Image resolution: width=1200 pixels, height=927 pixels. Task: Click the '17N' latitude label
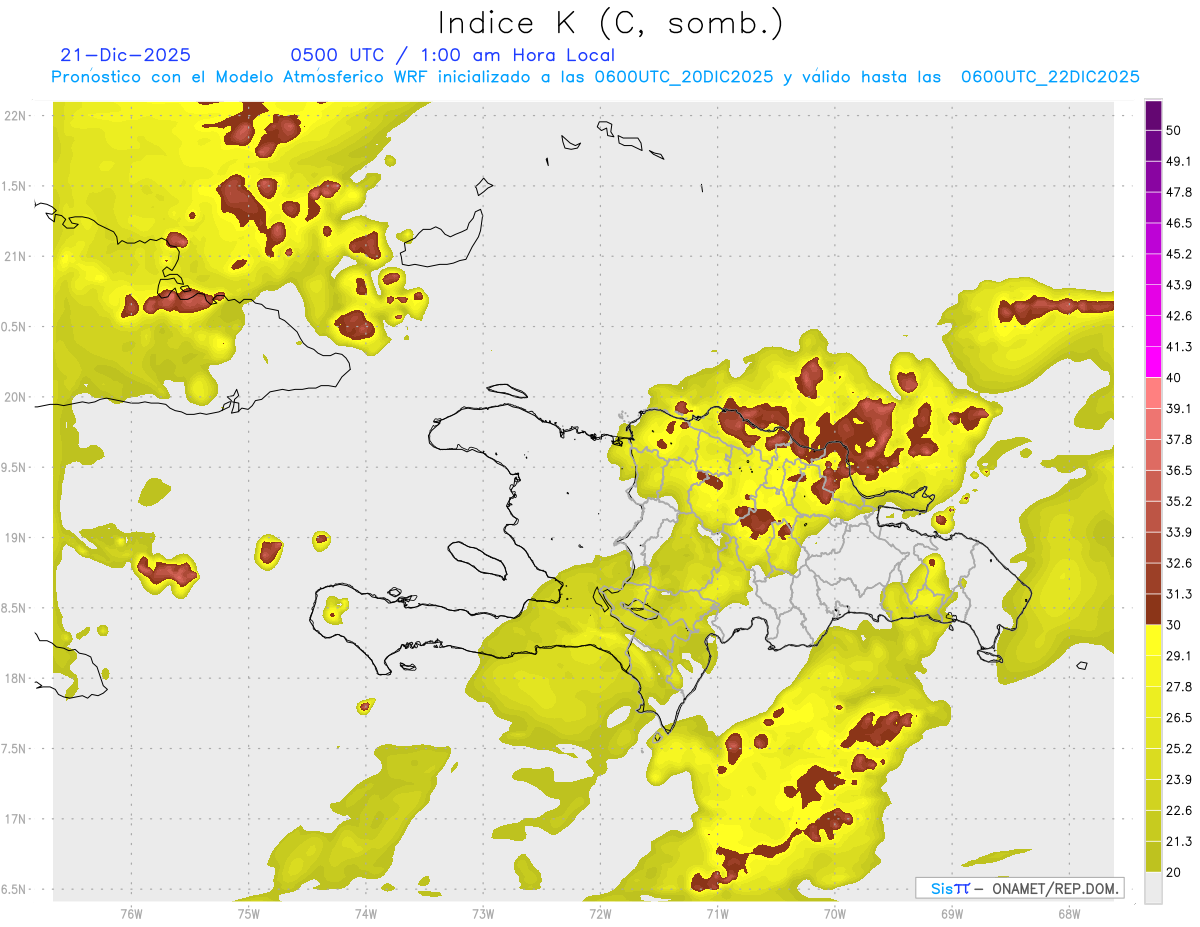pyautogui.click(x=16, y=819)
